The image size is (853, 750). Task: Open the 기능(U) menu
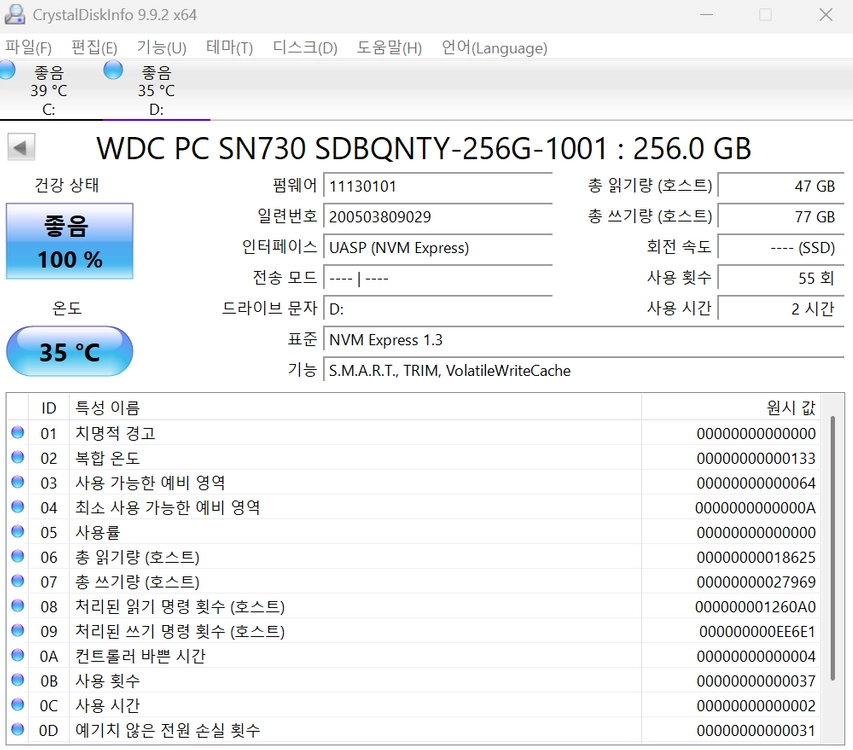162,48
